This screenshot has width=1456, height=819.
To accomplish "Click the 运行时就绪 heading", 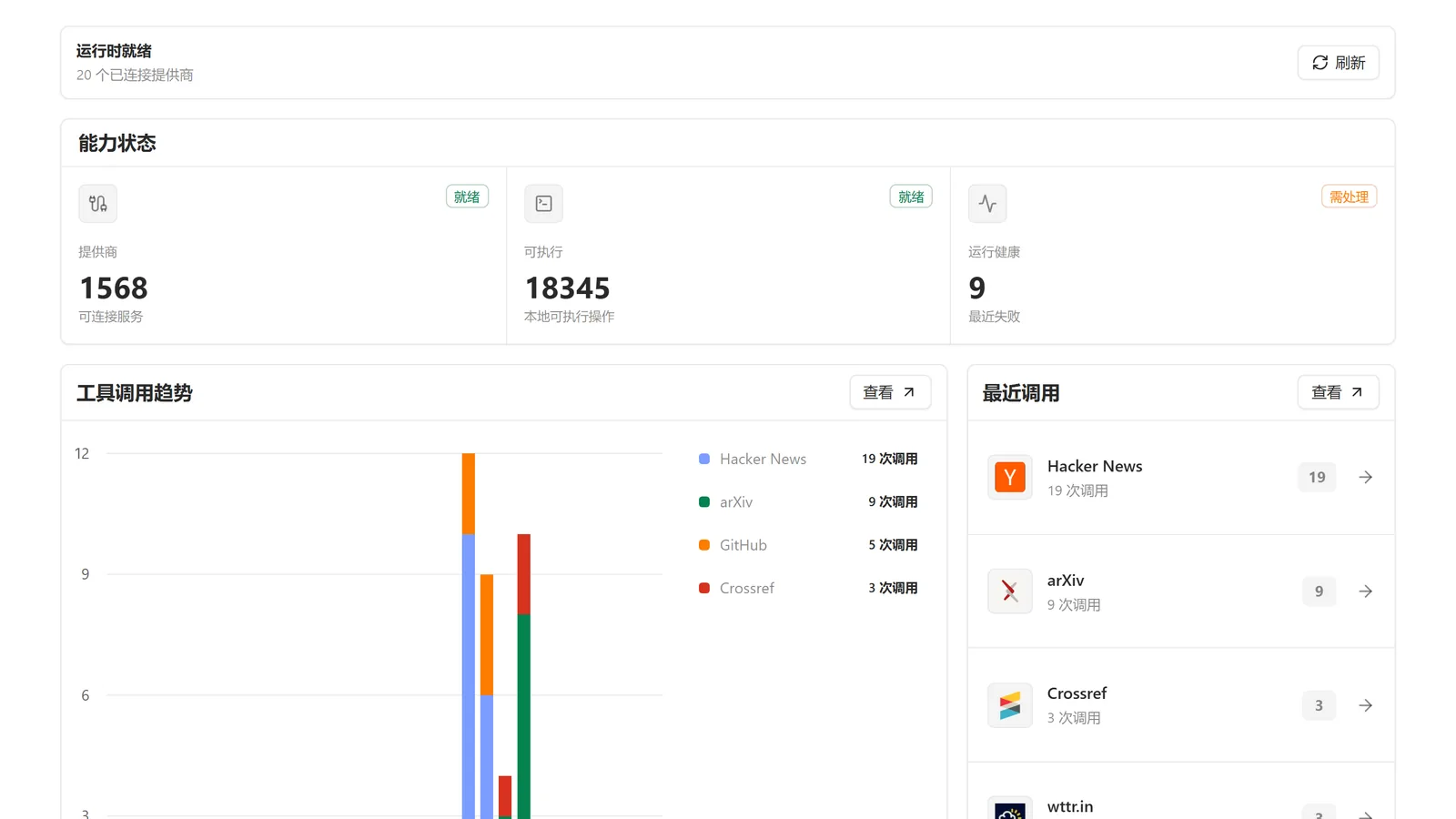I will (x=114, y=51).
